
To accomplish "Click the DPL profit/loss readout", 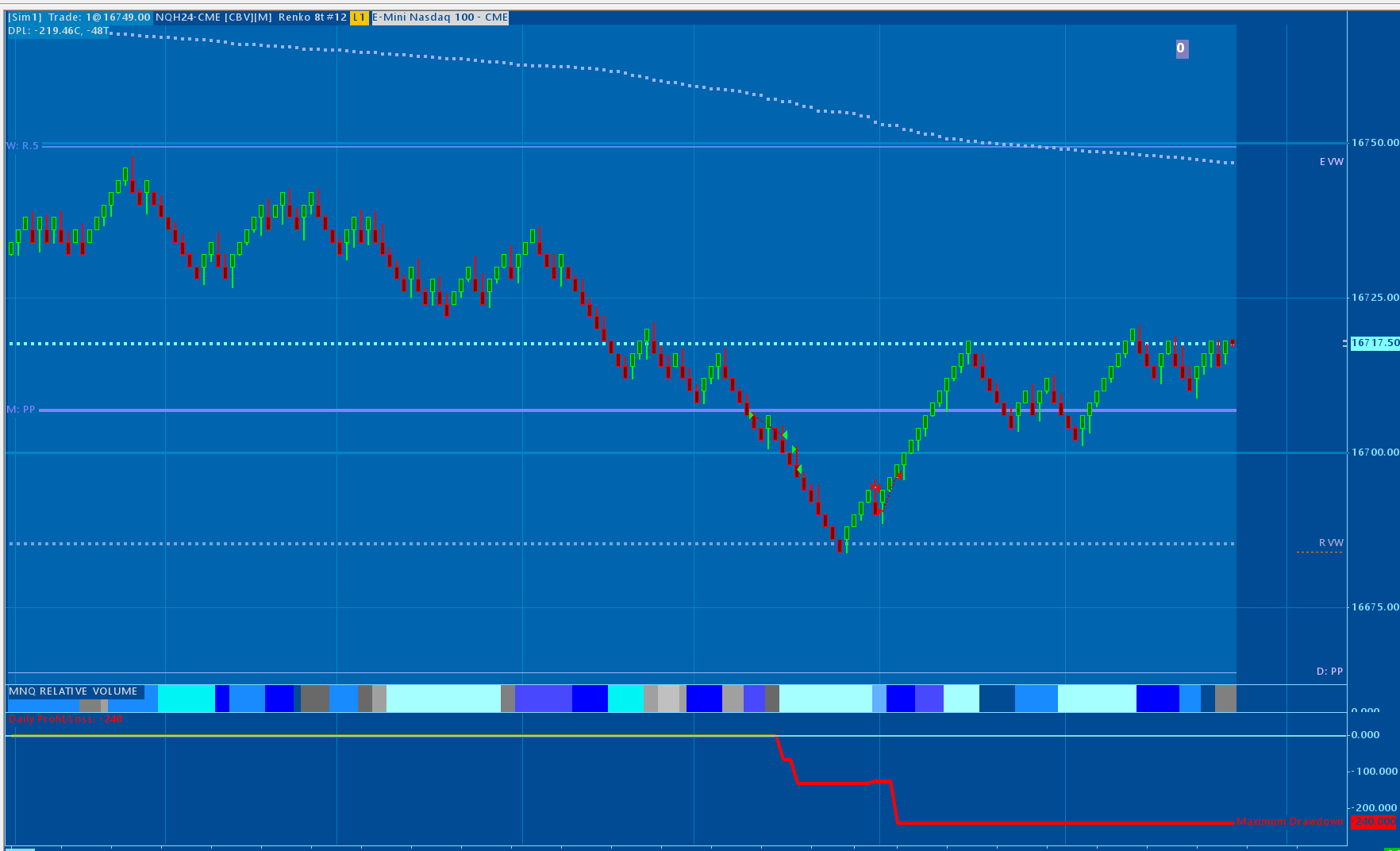I will (x=59, y=31).
